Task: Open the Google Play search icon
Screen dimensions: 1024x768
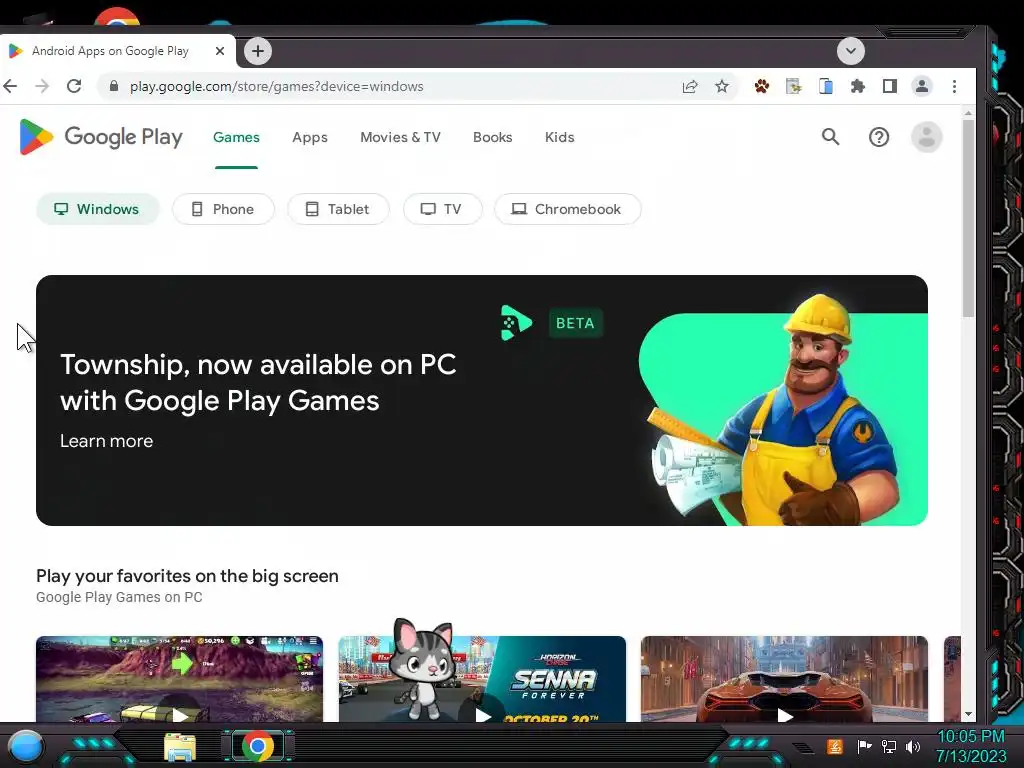Action: point(830,137)
